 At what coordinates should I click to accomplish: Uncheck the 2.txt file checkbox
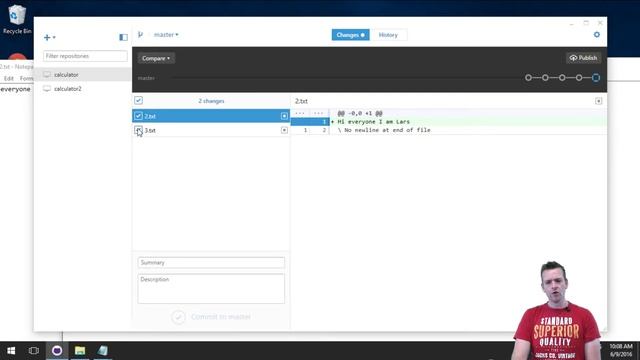pyautogui.click(x=138, y=116)
